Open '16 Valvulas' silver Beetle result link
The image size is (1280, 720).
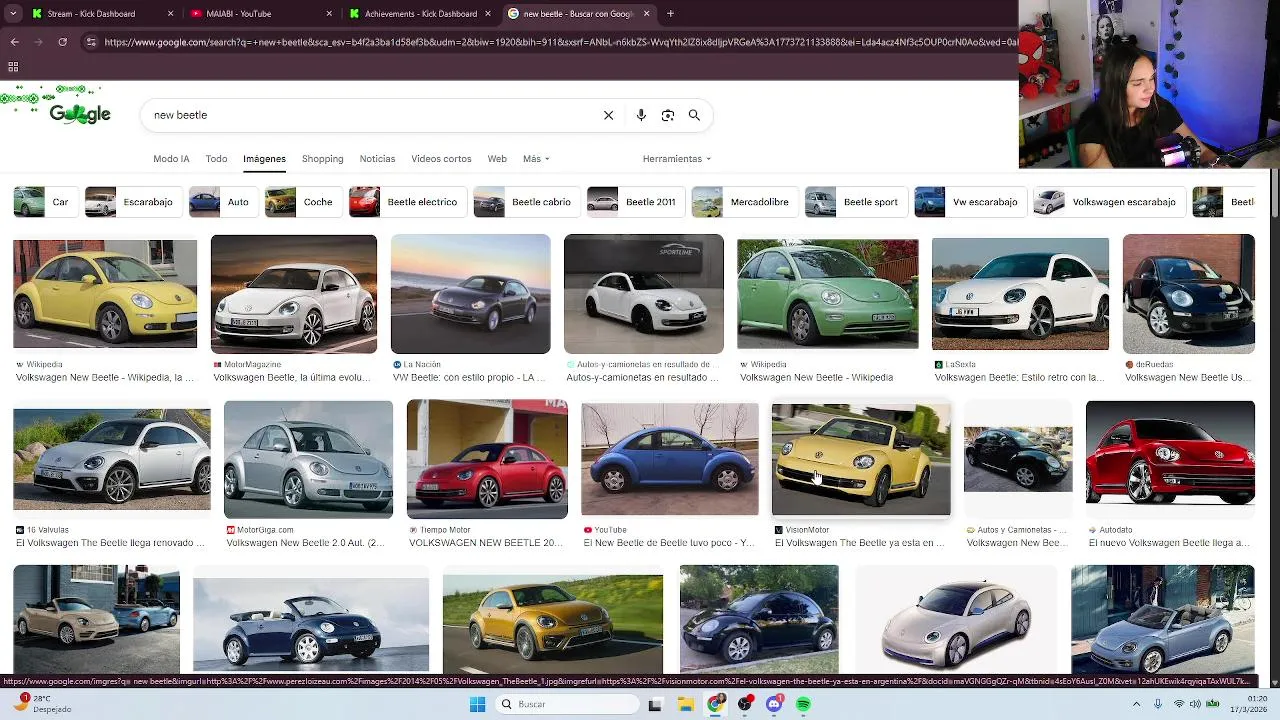click(110, 543)
